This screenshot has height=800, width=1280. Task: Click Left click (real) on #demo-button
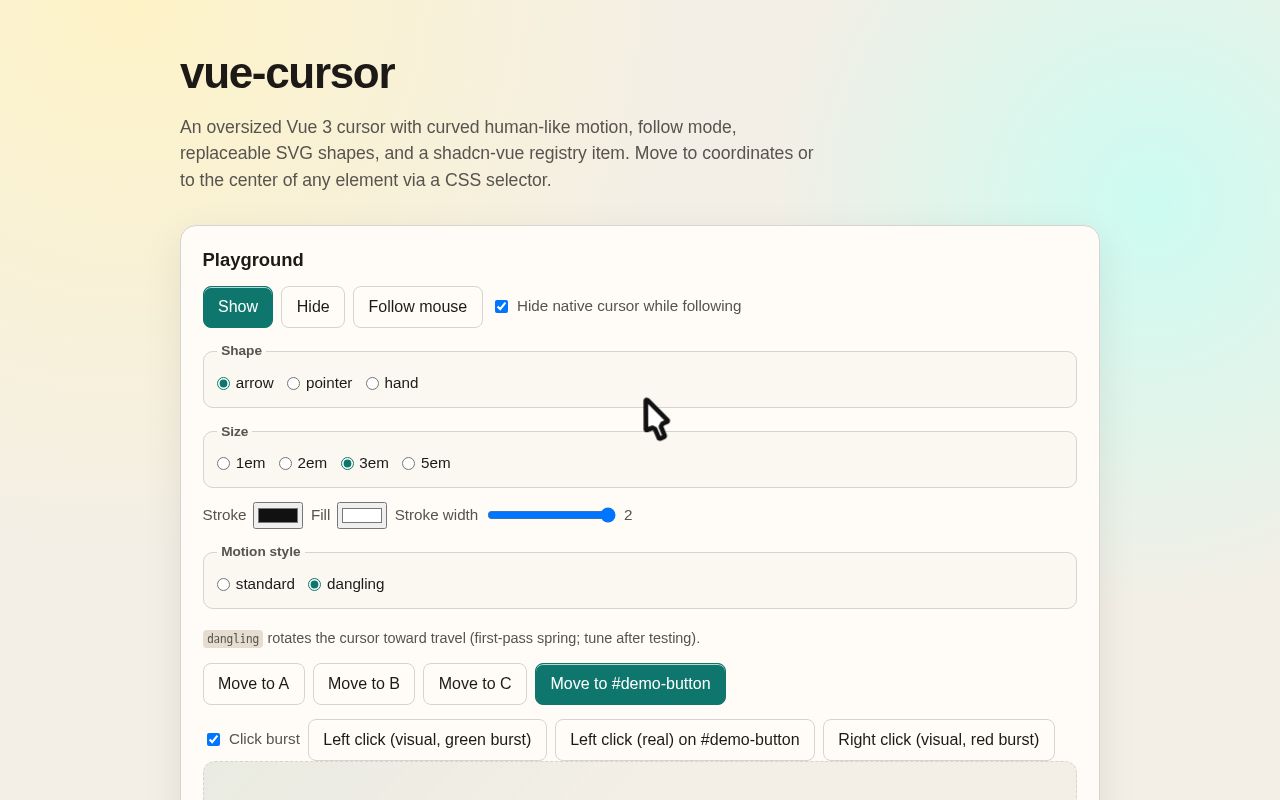685,740
